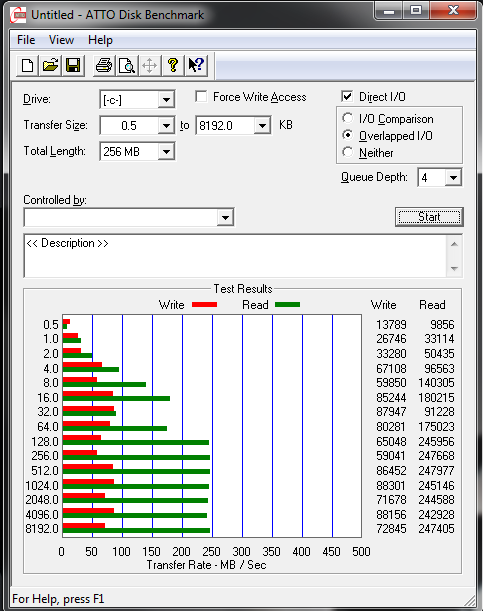Click the move/crosshair arrows toolbar icon

pos(150,65)
